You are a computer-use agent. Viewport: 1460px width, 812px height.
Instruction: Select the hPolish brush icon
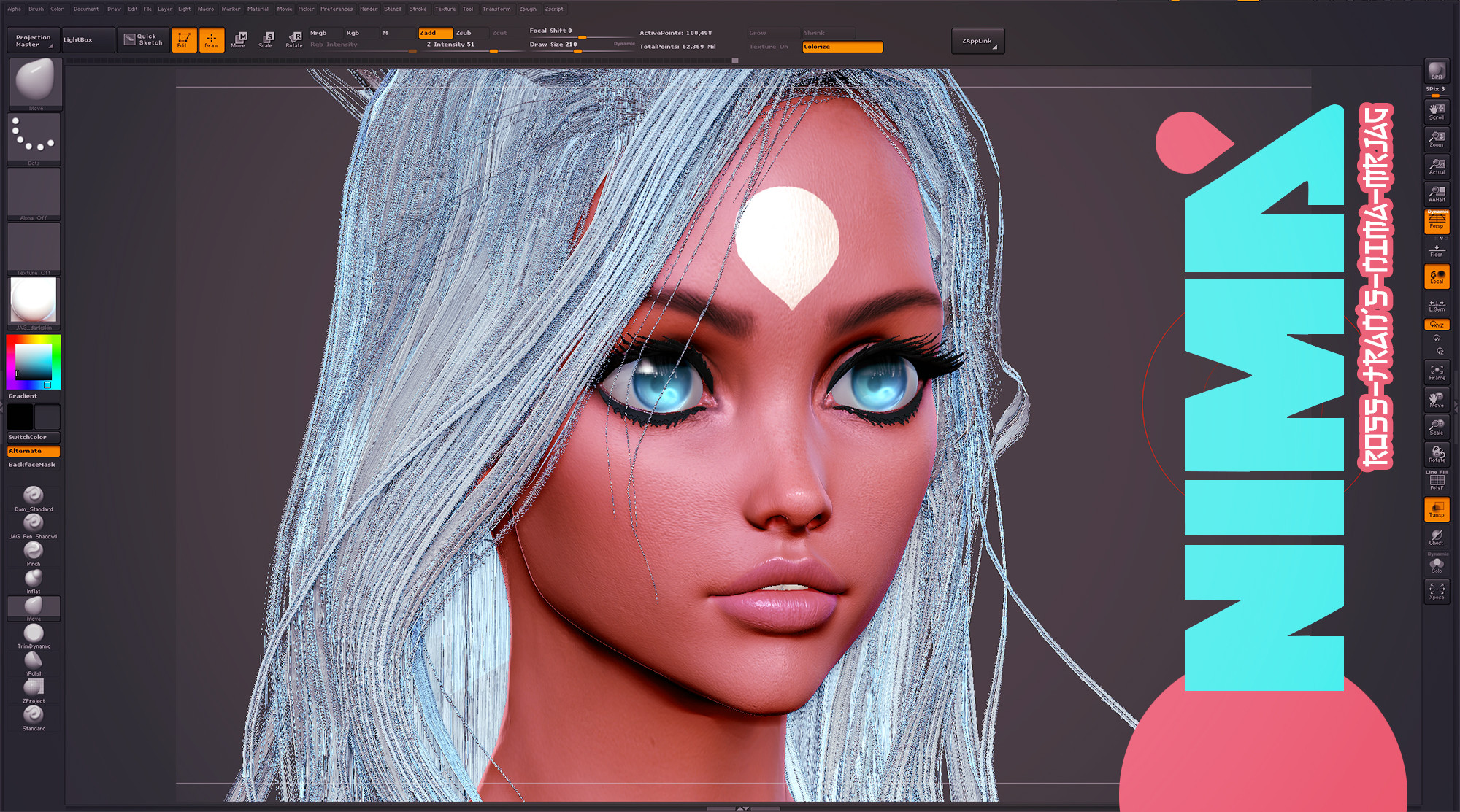(34, 661)
